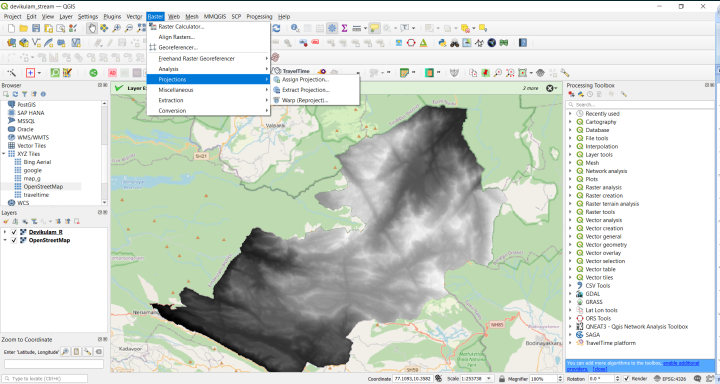Open the Processing menu
720x384 pixels.
tap(259, 17)
